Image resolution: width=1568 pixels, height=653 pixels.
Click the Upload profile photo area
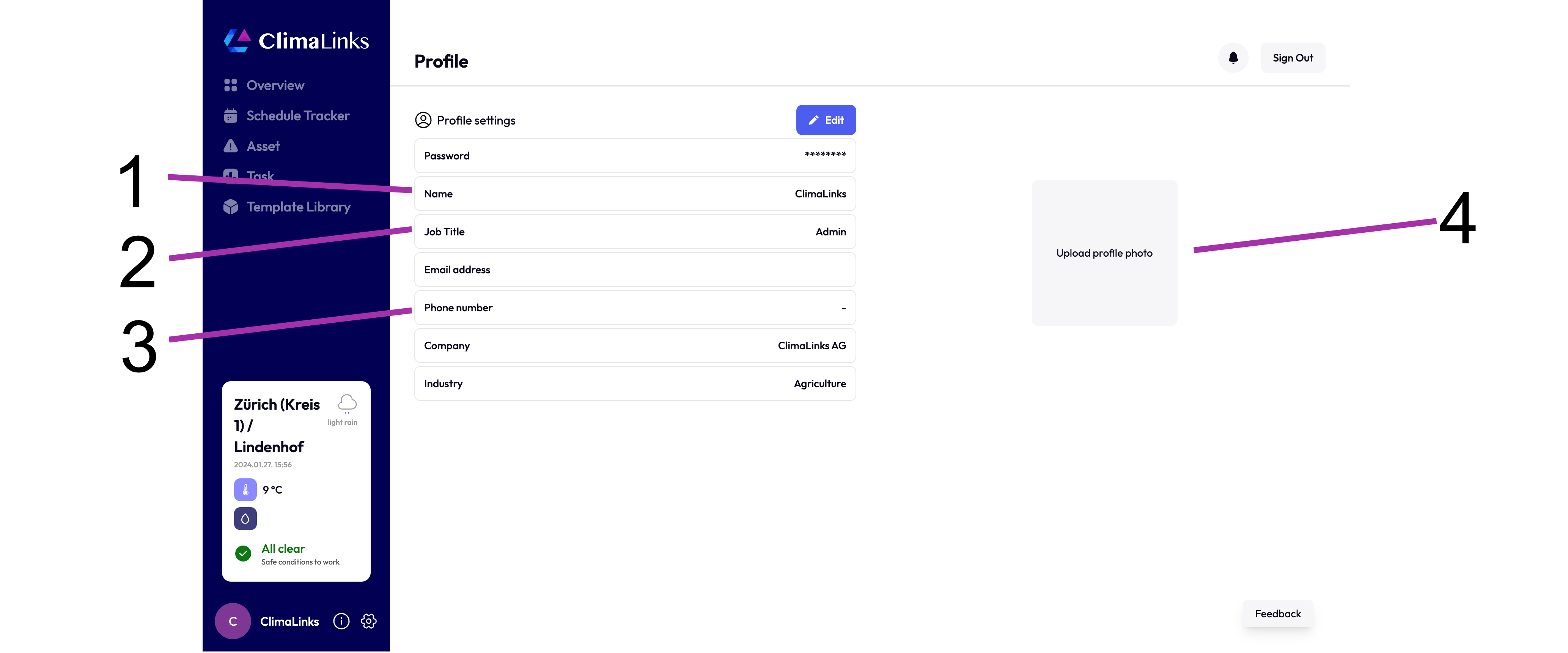[x=1104, y=252]
